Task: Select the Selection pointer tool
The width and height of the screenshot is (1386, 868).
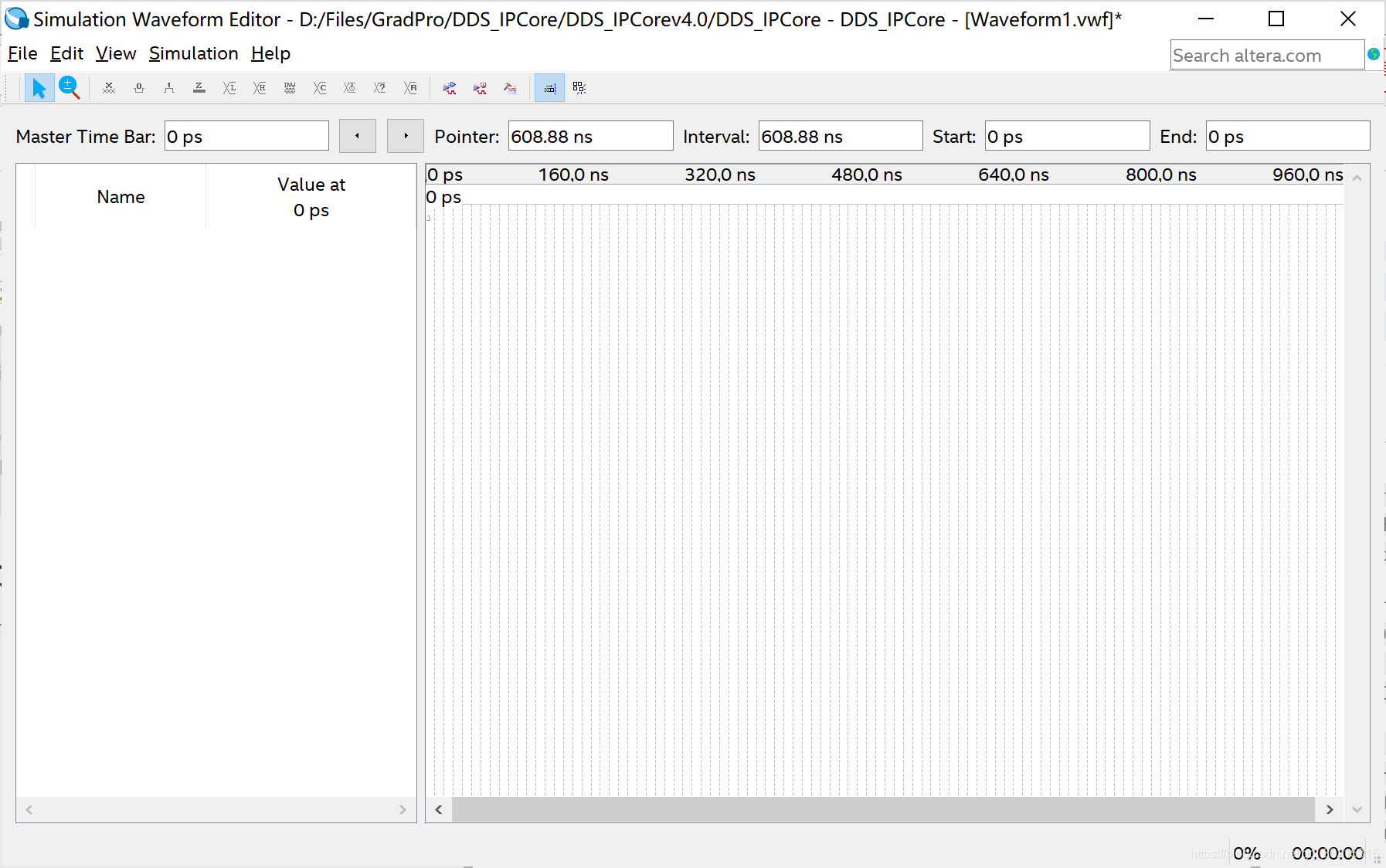Action: click(39, 88)
